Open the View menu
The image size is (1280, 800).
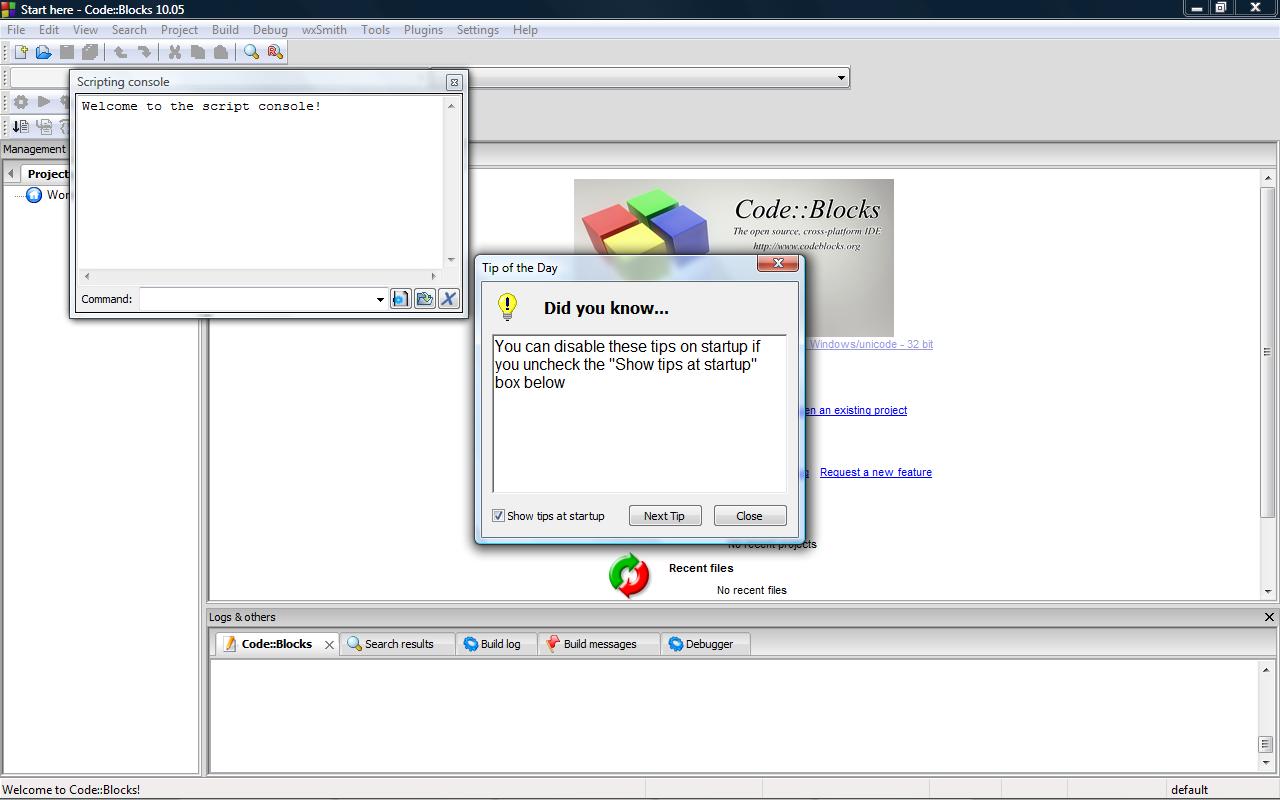click(85, 30)
